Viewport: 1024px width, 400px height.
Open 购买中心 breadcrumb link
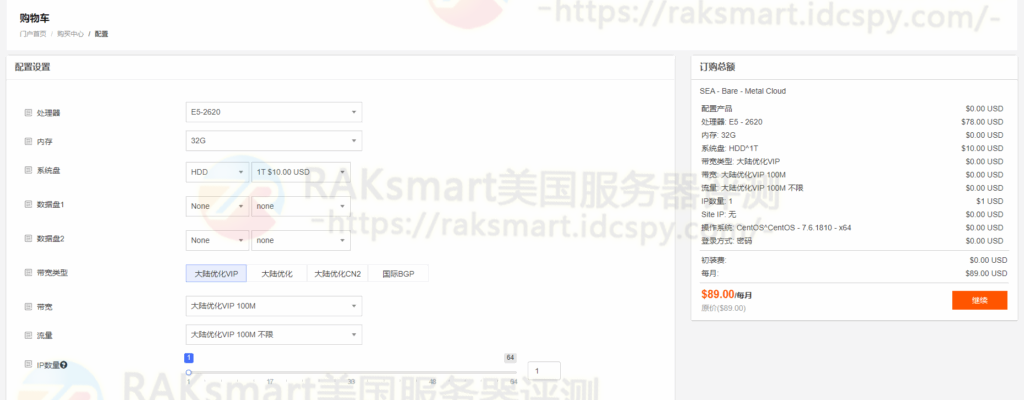point(70,34)
